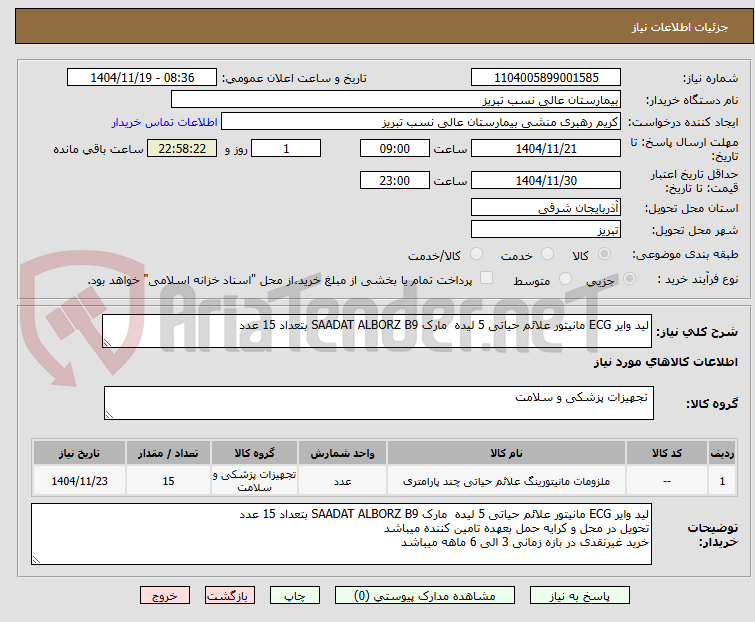Click the row number cell 1
Viewport: 755px width, 622px height.
tap(722, 481)
